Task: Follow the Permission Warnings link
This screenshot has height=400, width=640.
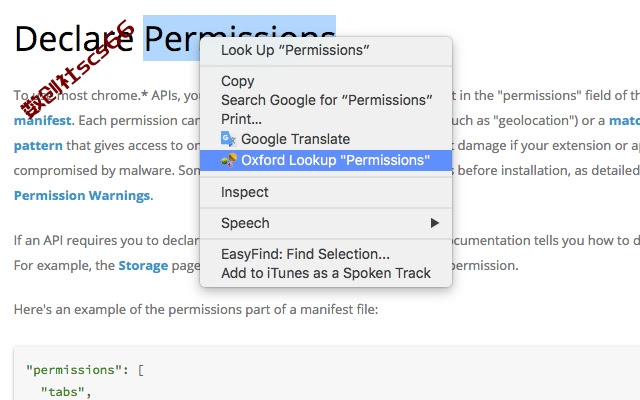Action: pos(82,196)
